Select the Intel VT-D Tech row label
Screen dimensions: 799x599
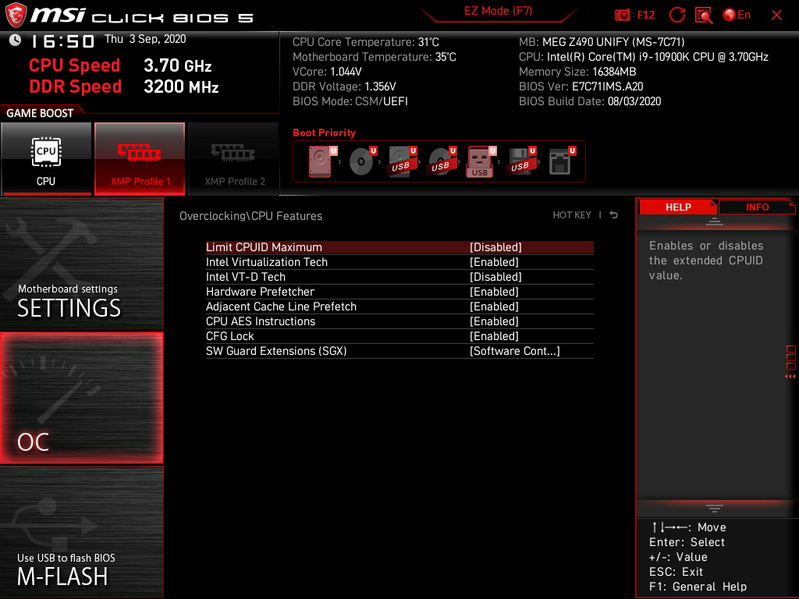[246, 277]
